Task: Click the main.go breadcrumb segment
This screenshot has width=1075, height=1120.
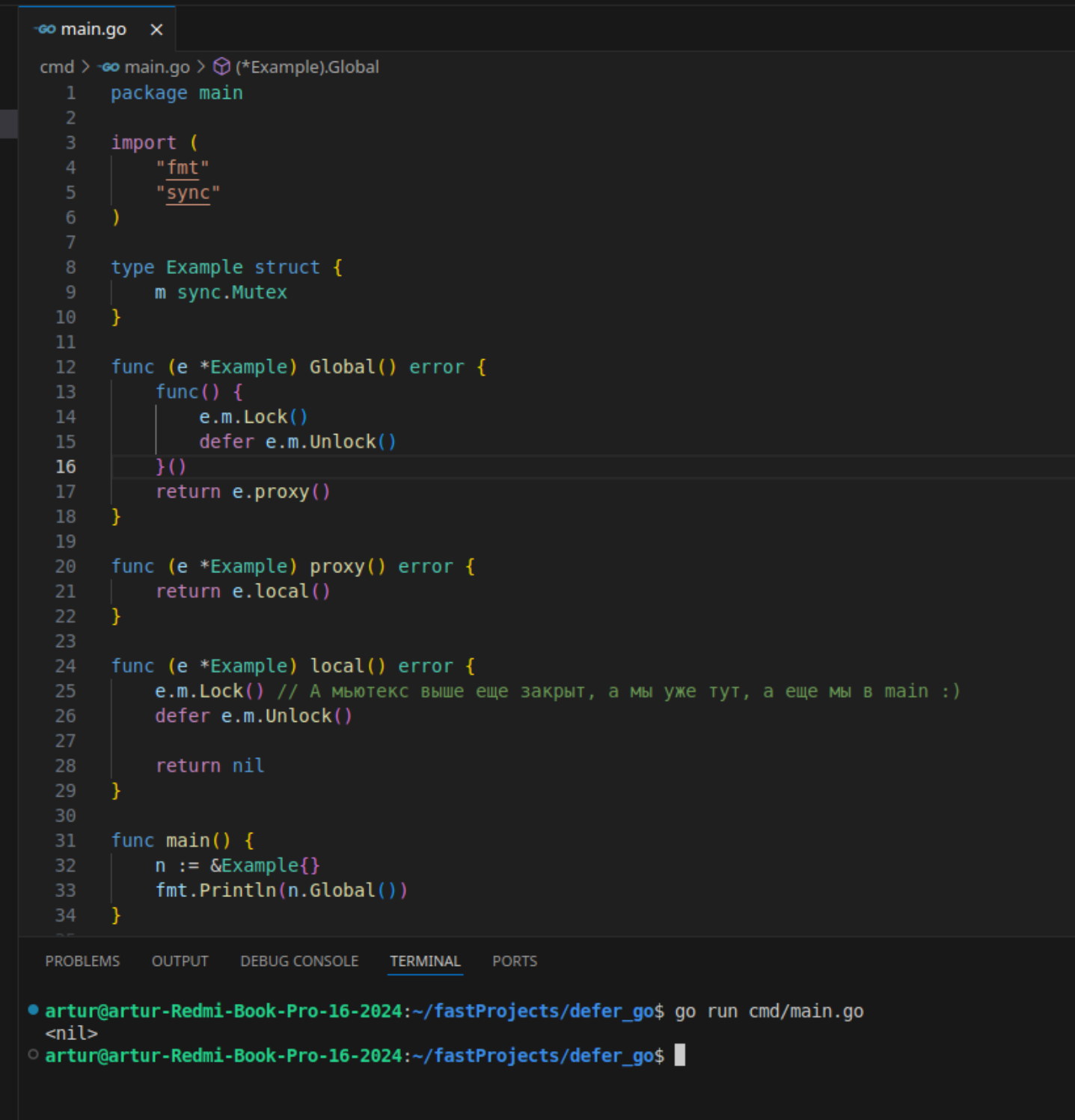Action: 157,67
